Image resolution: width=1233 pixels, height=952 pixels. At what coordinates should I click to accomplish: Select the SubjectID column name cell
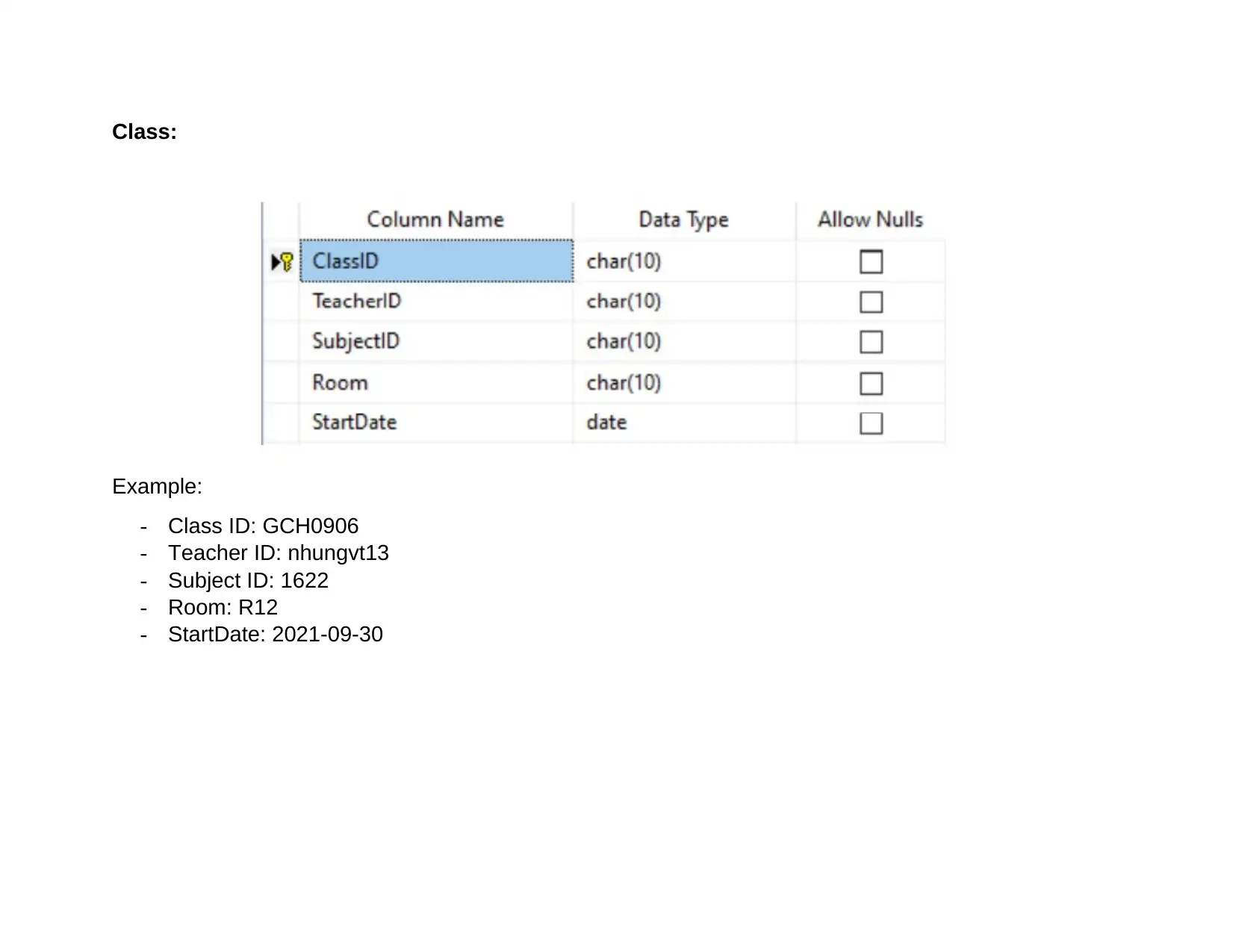point(437,342)
